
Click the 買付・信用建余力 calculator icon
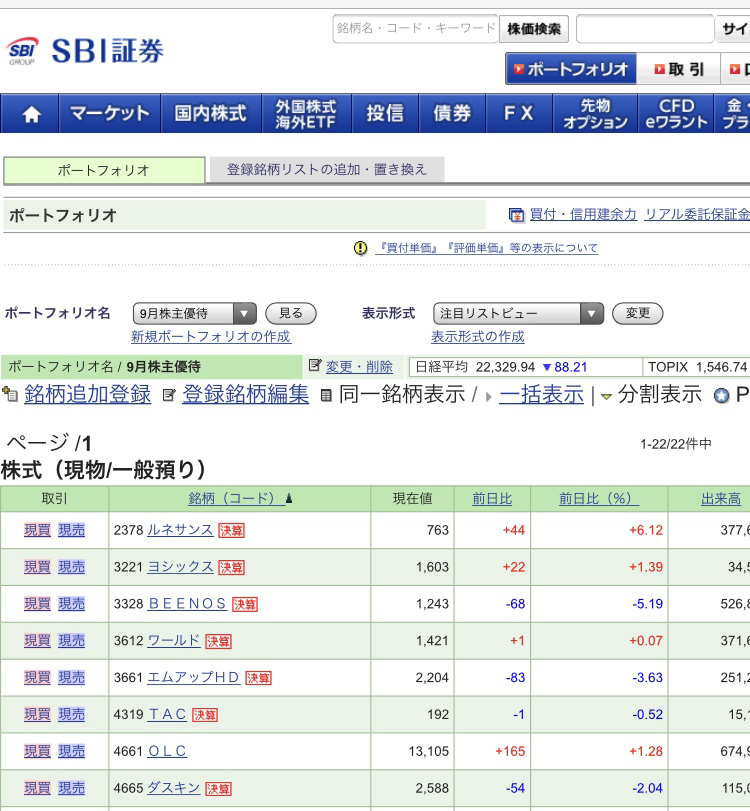click(516, 215)
